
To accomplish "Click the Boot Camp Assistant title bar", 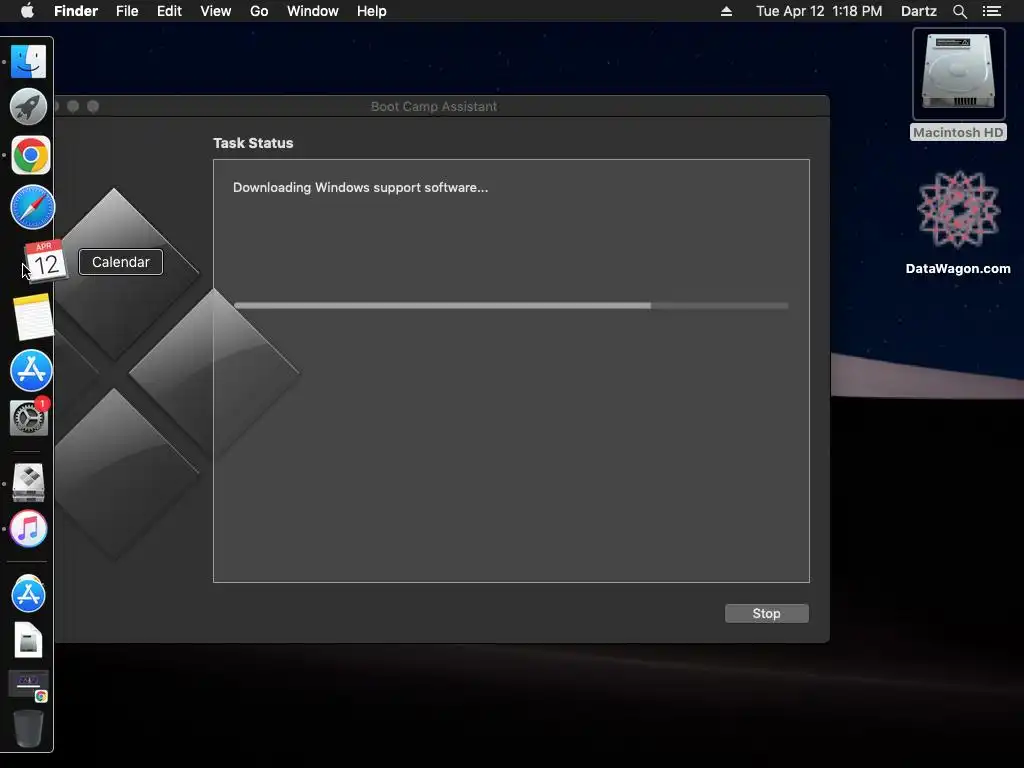I will click(434, 106).
